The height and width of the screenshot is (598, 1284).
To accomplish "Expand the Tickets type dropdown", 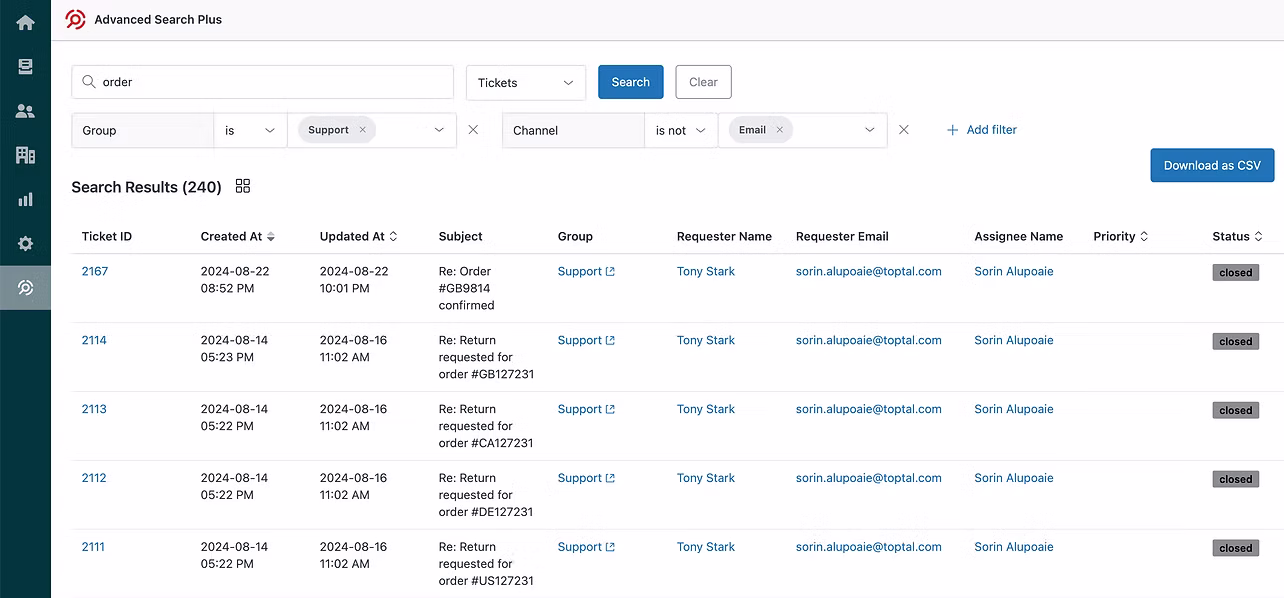I will click(526, 83).
